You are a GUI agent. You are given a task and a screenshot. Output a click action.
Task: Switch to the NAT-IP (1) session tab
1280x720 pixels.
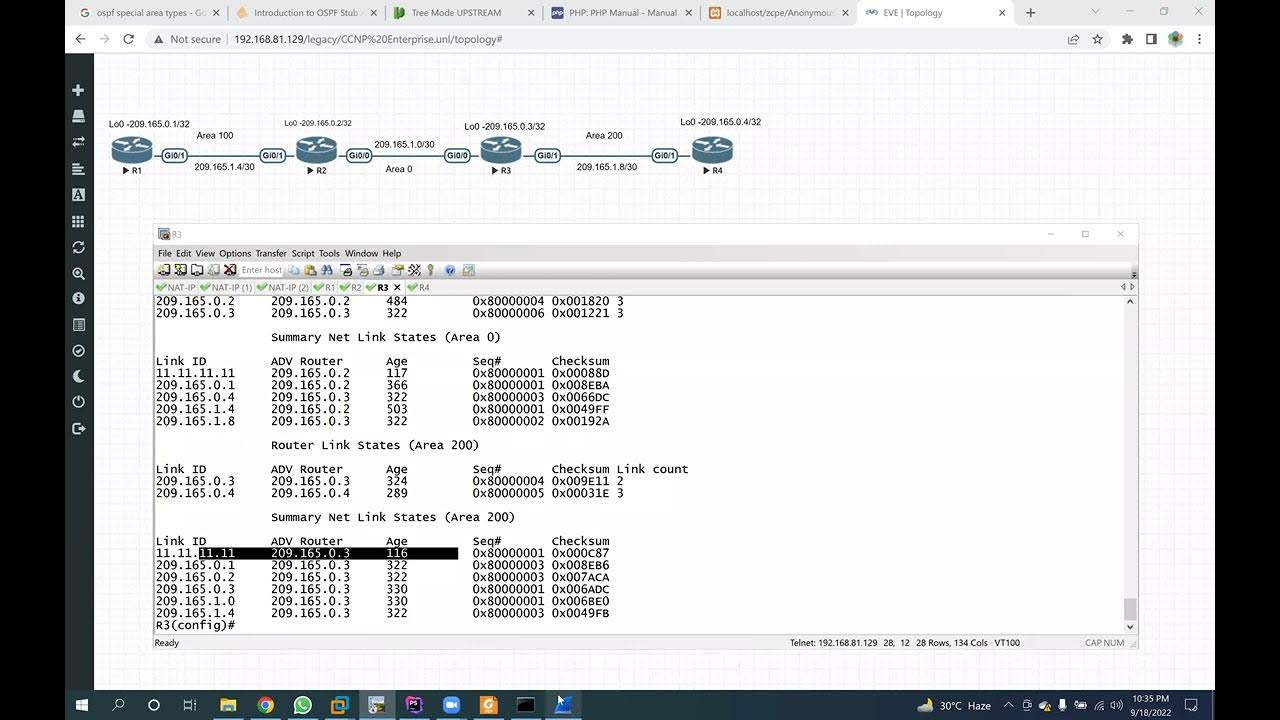226,288
